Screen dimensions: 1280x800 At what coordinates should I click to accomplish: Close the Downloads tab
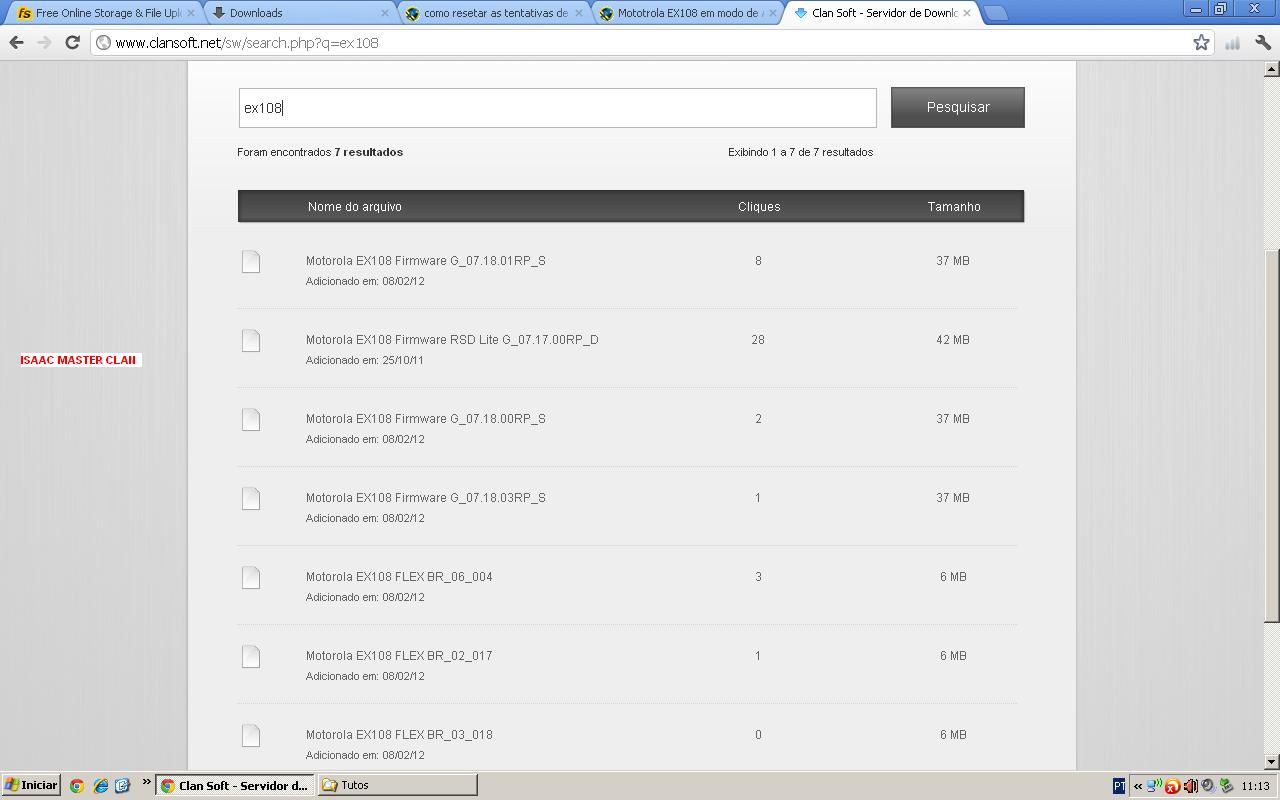pos(386,13)
